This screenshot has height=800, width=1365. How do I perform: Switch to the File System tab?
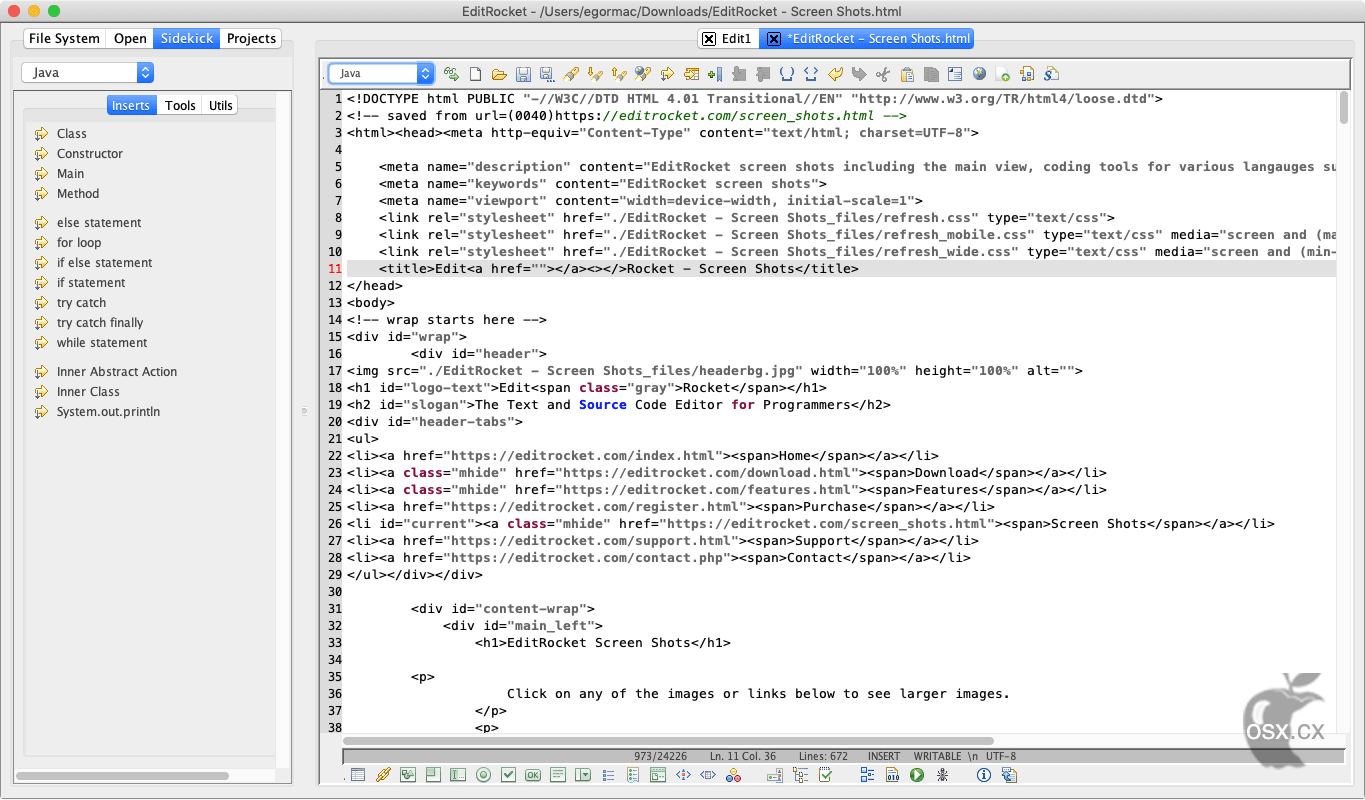click(x=64, y=38)
